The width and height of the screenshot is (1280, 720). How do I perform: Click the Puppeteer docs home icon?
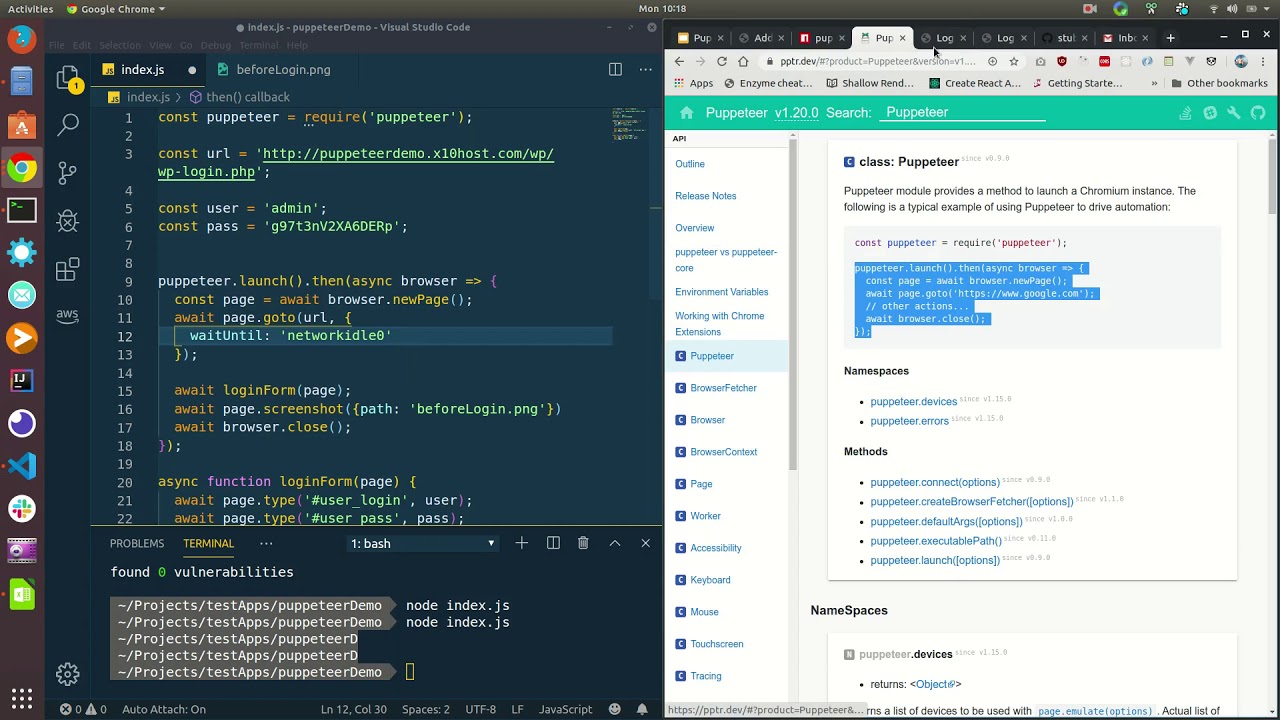click(686, 112)
